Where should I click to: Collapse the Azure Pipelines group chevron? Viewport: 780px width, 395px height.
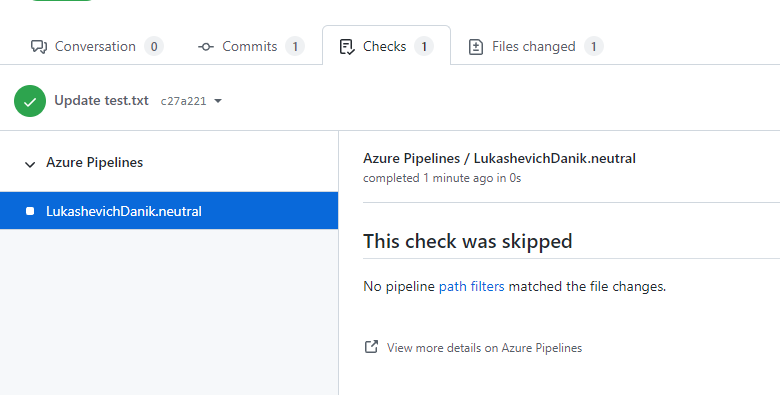(30, 164)
